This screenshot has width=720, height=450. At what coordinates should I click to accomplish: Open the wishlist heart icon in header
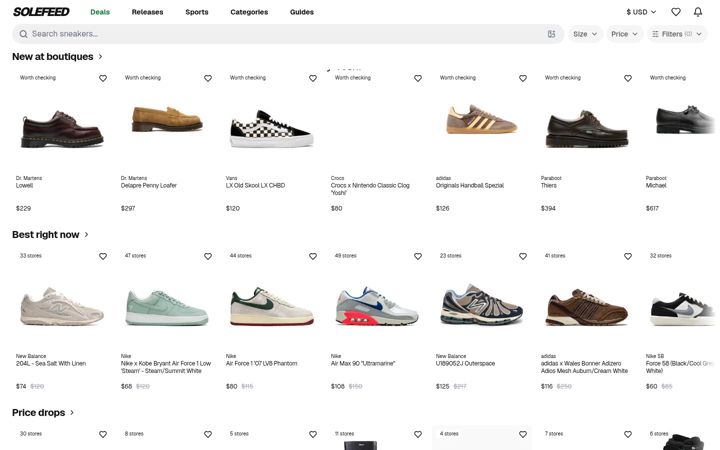(675, 12)
